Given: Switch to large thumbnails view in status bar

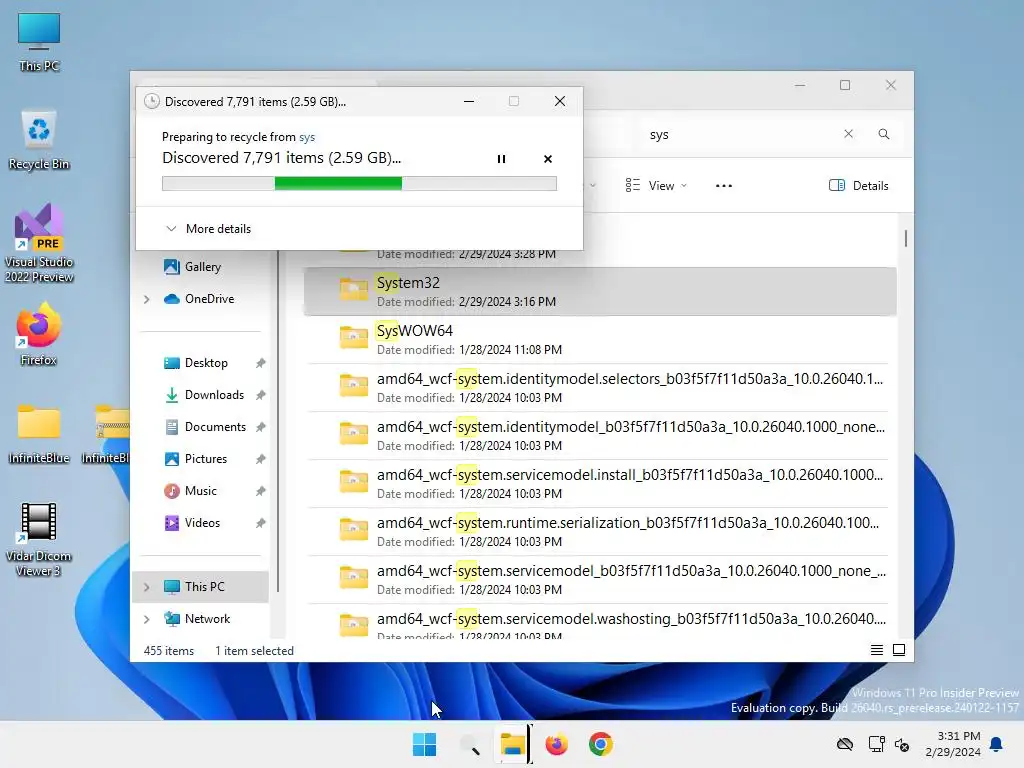Looking at the screenshot, I should click(899, 650).
